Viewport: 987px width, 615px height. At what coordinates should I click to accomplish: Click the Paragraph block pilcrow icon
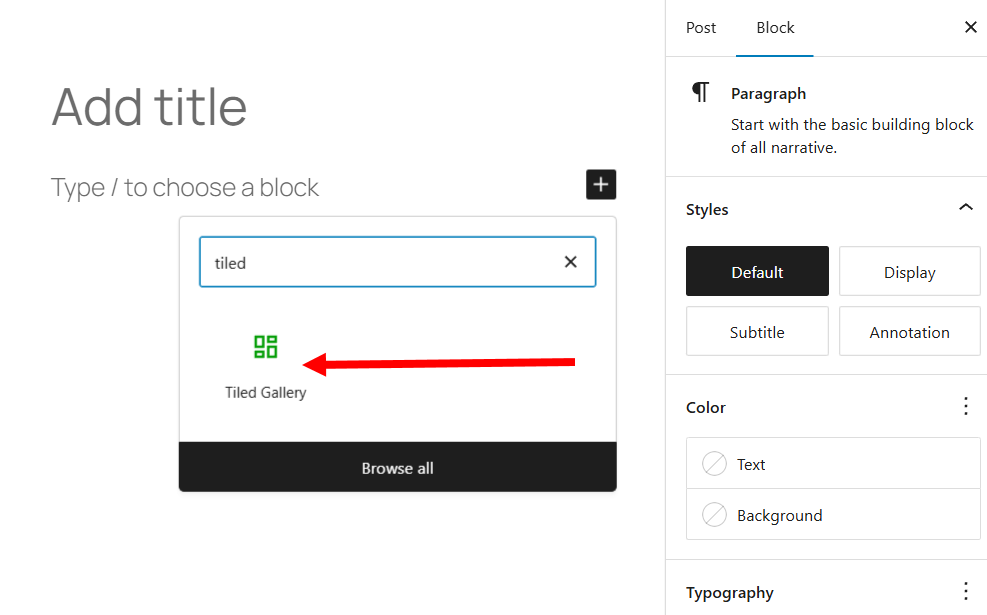(x=701, y=93)
